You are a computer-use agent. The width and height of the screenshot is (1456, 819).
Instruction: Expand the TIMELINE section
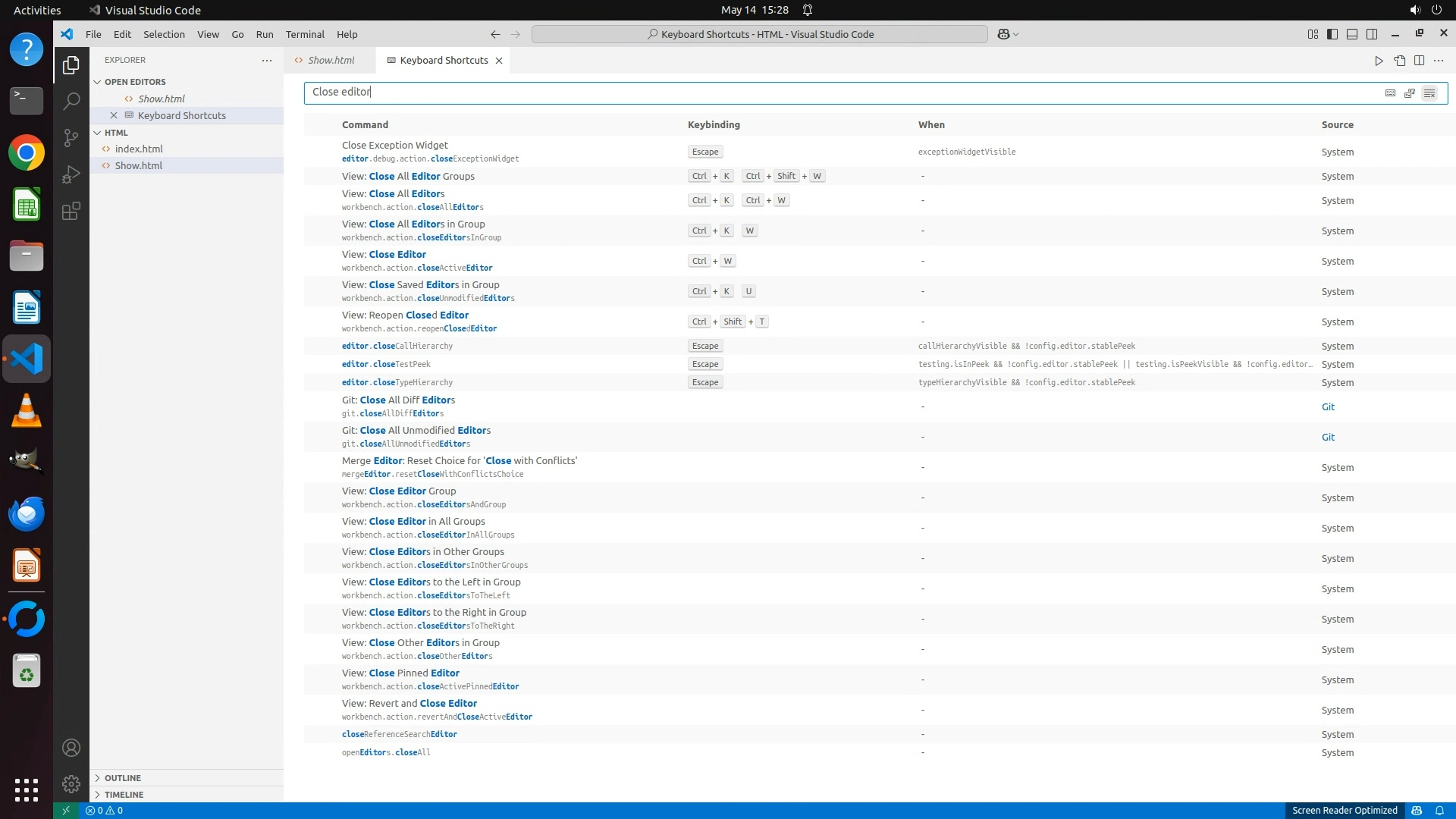coord(124,795)
